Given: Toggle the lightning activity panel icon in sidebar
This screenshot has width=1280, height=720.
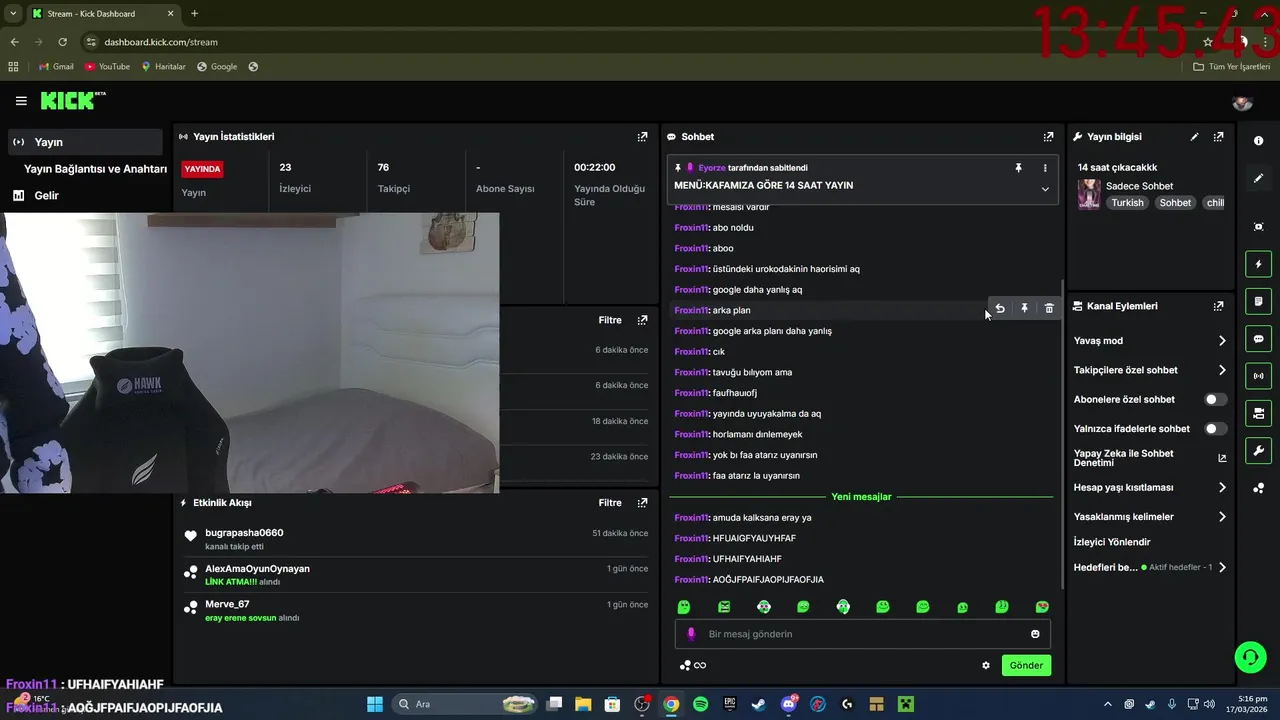Looking at the screenshot, I should coord(1258,264).
